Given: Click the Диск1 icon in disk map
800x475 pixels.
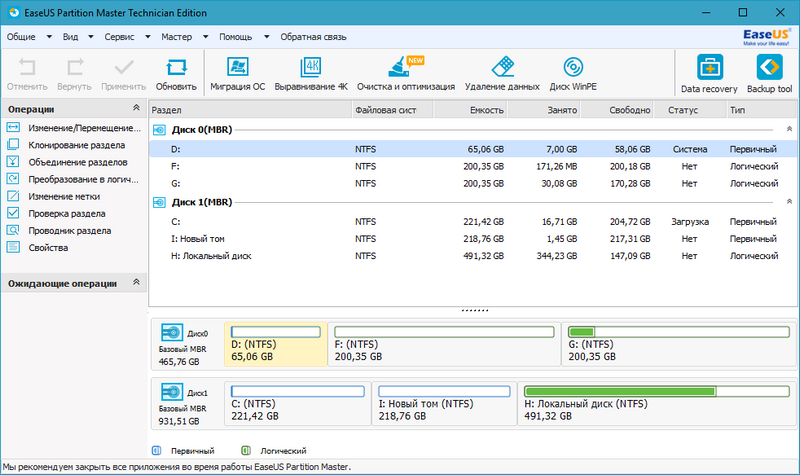Looking at the screenshot, I should (172, 392).
